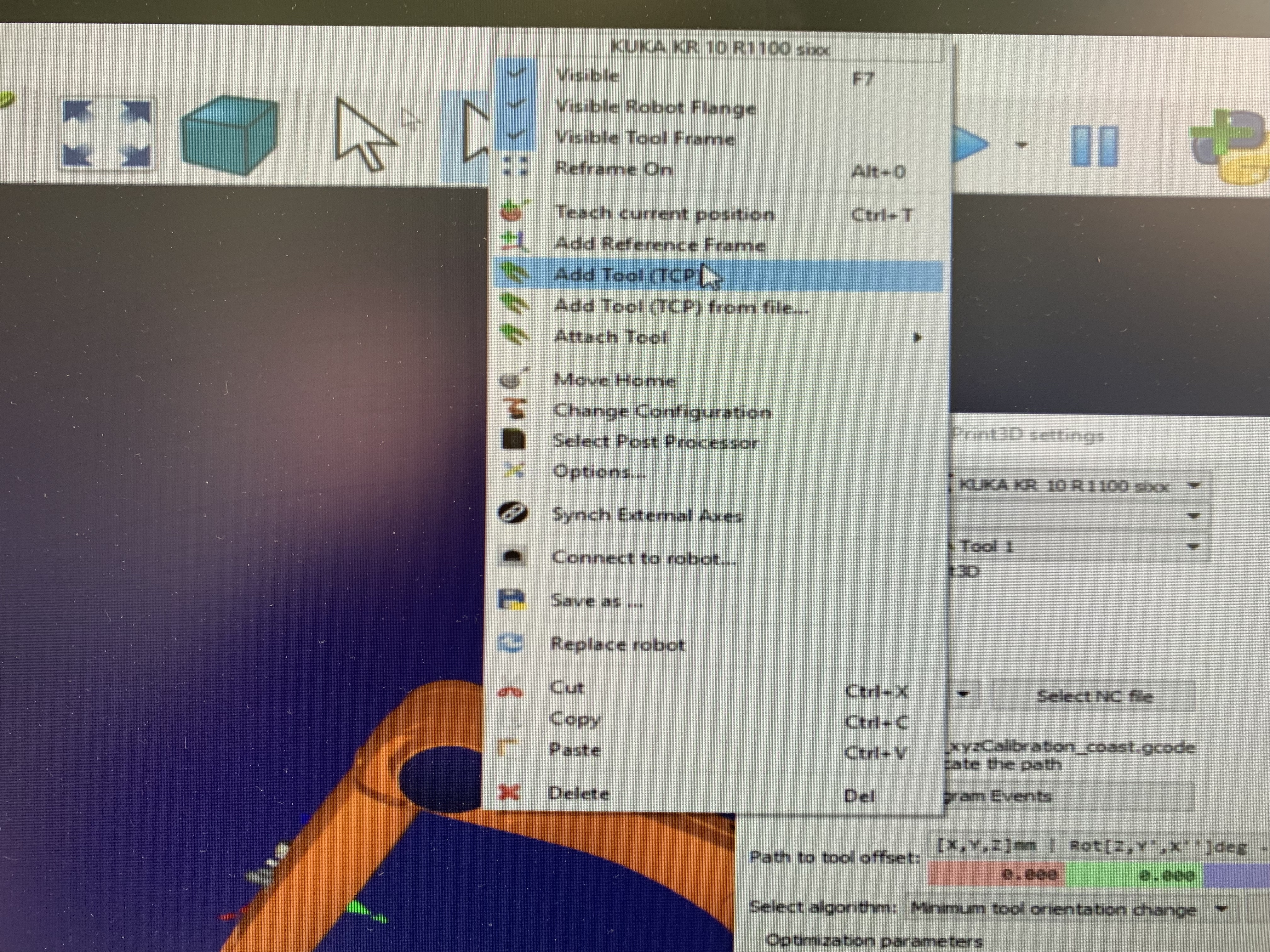
Task: Click the Teach current position icon
Action: click(x=514, y=211)
